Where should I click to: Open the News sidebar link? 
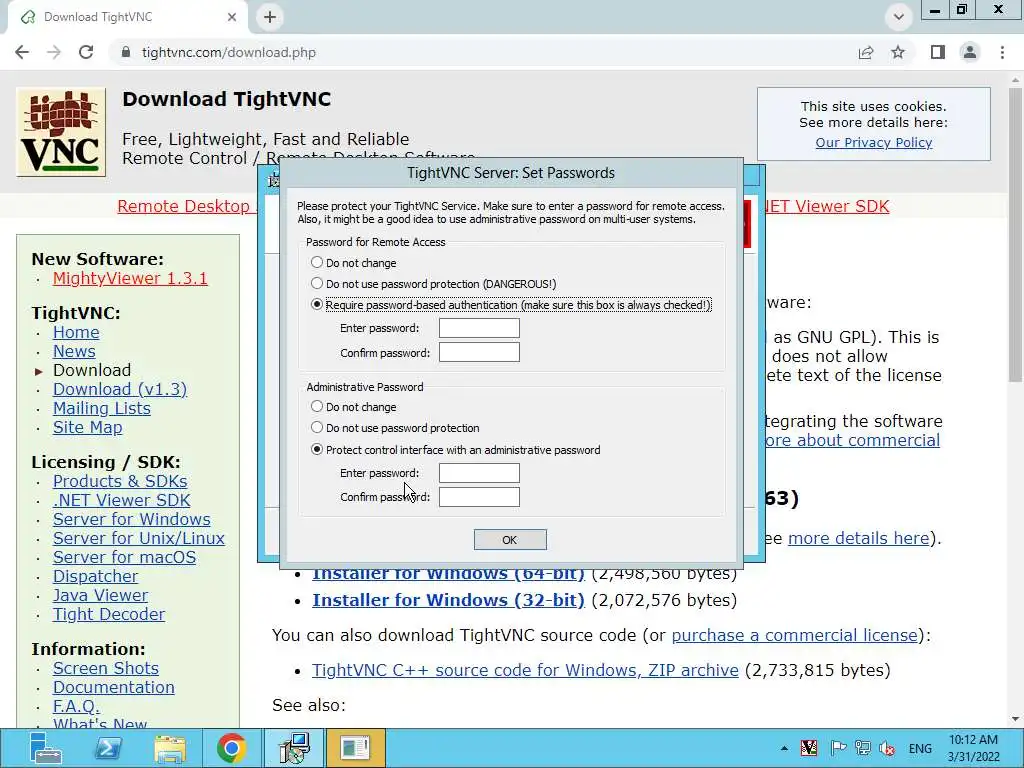[74, 351]
